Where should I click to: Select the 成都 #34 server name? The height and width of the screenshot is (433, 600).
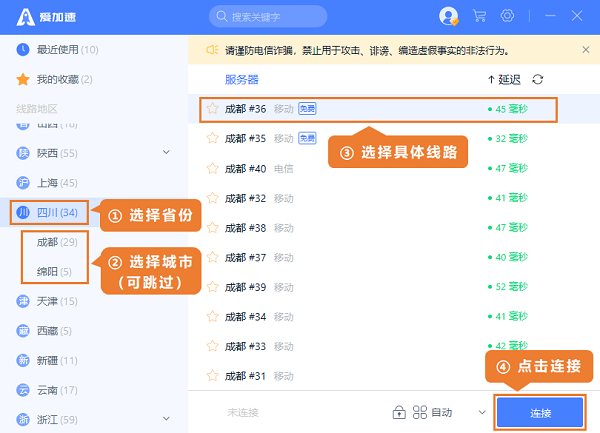pos(245,317)
